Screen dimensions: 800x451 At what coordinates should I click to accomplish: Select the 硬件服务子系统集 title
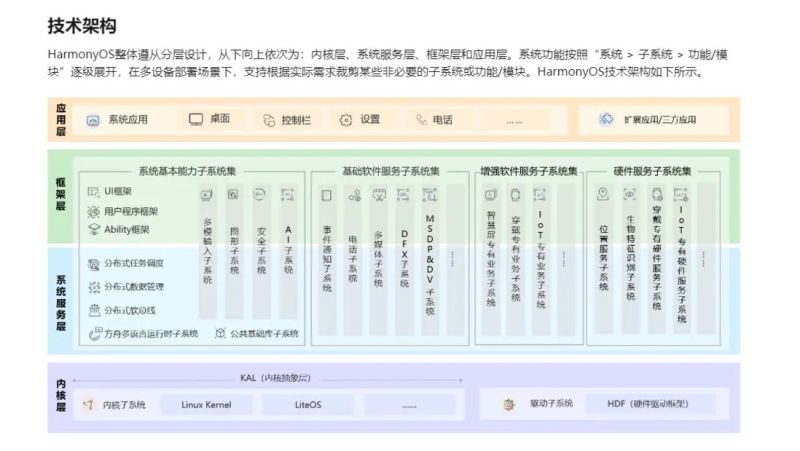tap(652, 171)
